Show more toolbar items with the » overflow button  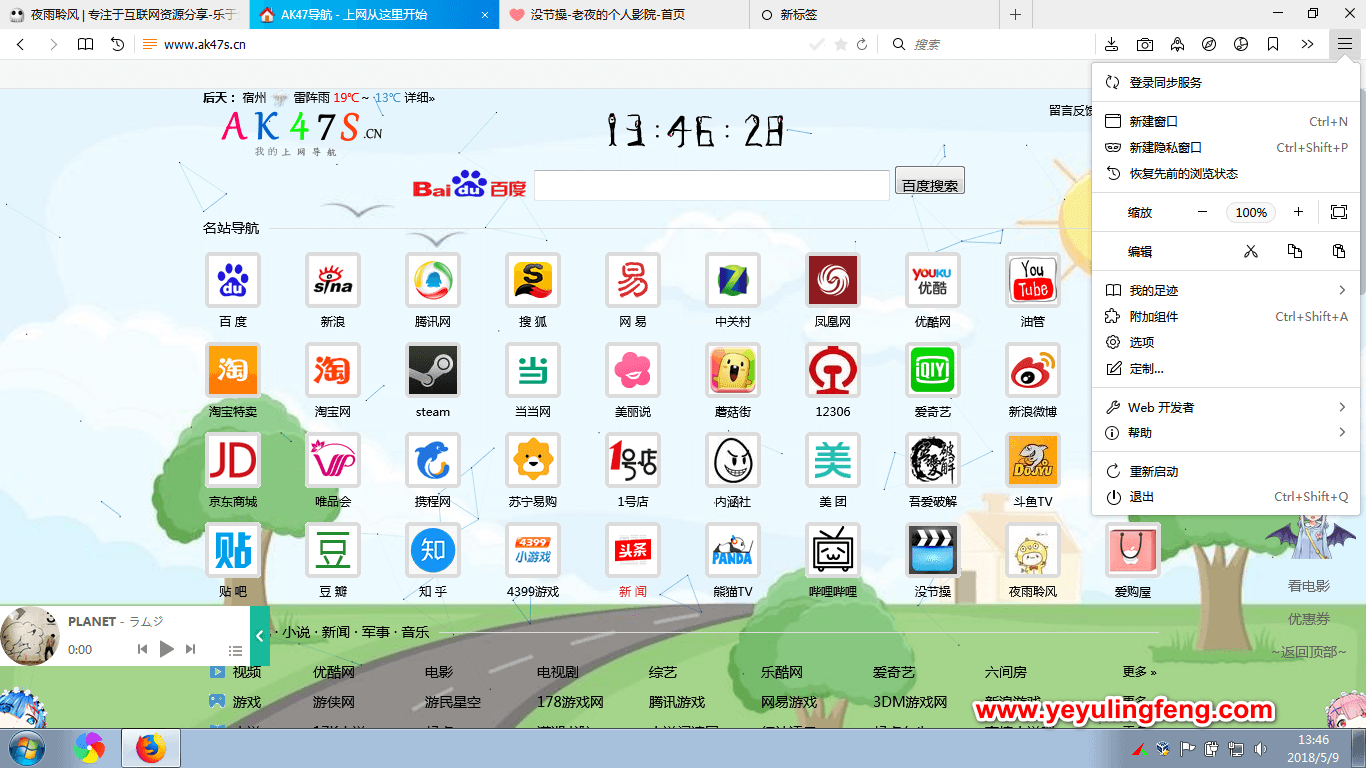tap(1307, 44)
